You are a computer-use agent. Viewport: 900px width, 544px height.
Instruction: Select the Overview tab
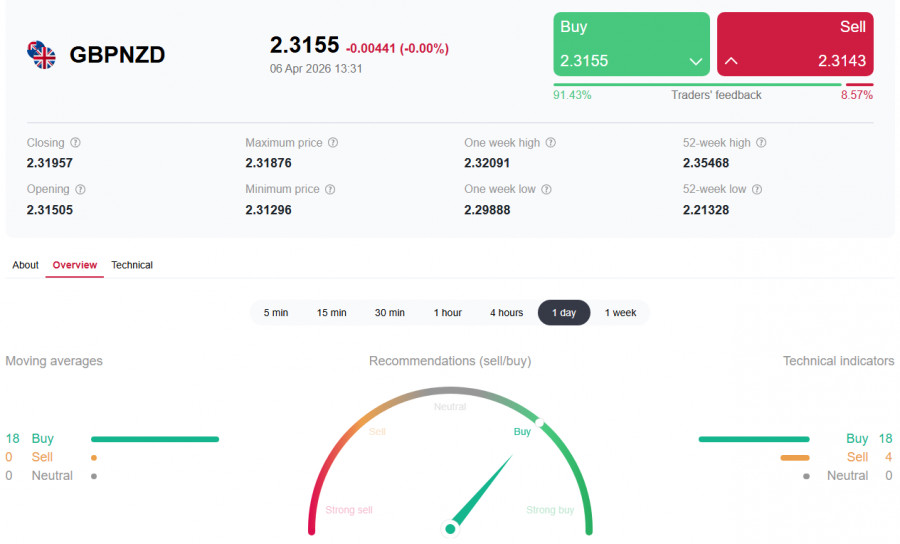pos(75,265)
